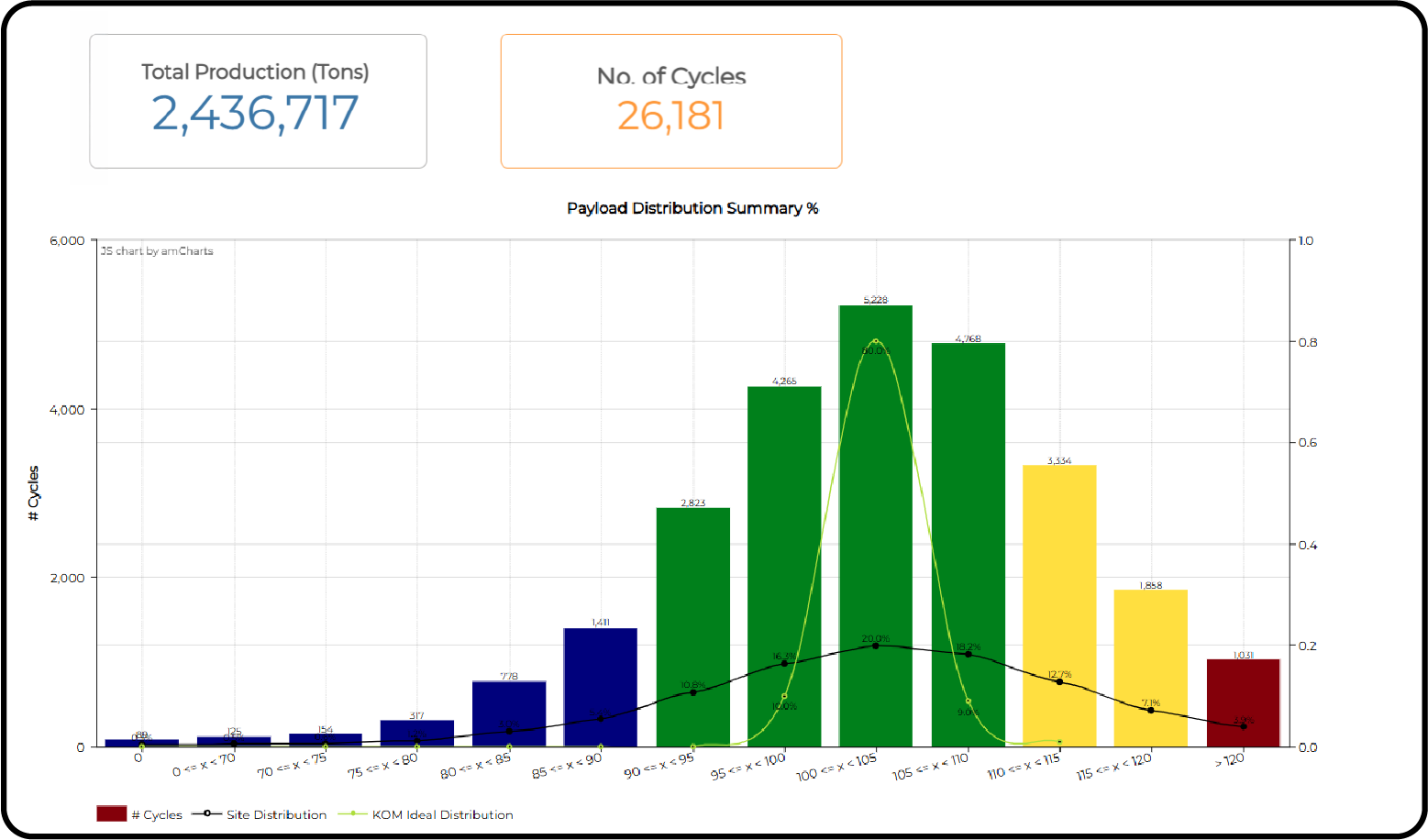Image resolution: width=1428 pixels, height=840 pixels.
Task: Click the Site Distribution point labeled 7.1%
Action: (1151, 710)
